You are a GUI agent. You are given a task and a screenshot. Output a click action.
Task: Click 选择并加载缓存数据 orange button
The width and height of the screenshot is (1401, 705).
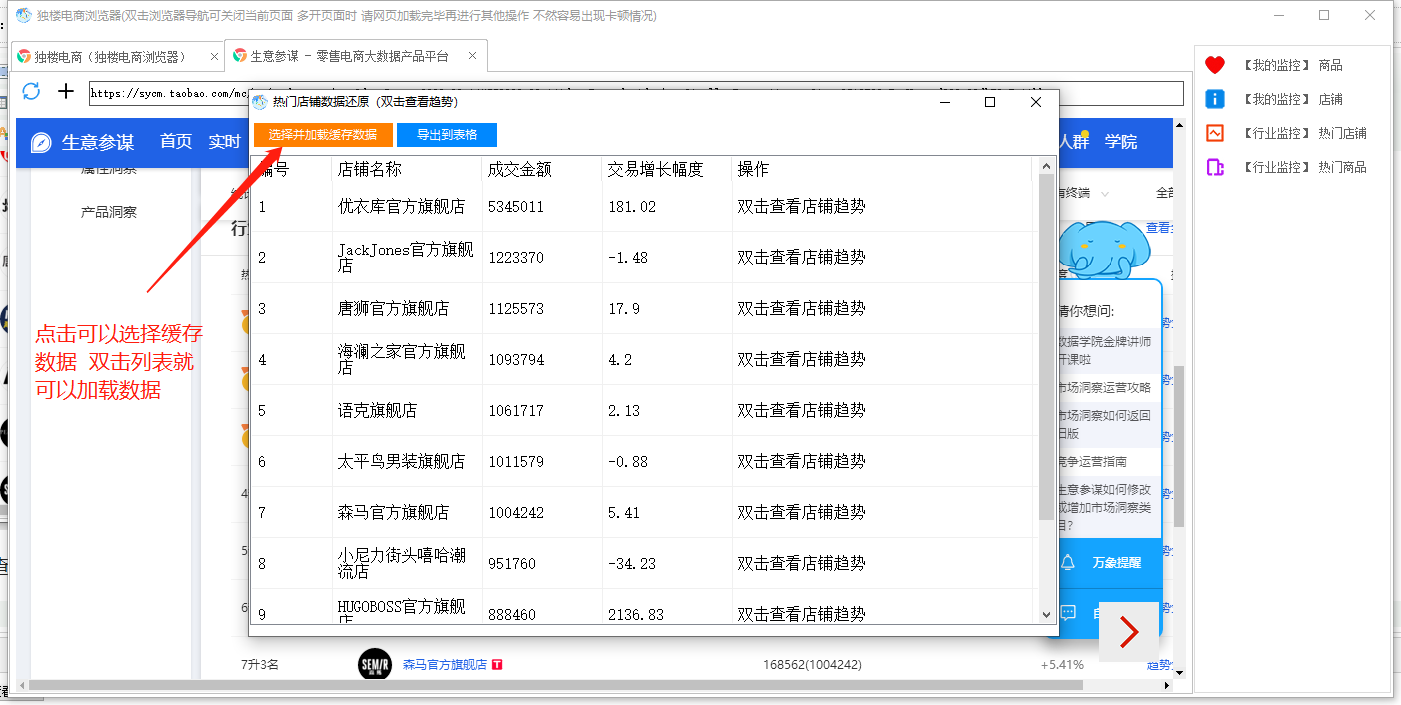[x=322, y=135]
